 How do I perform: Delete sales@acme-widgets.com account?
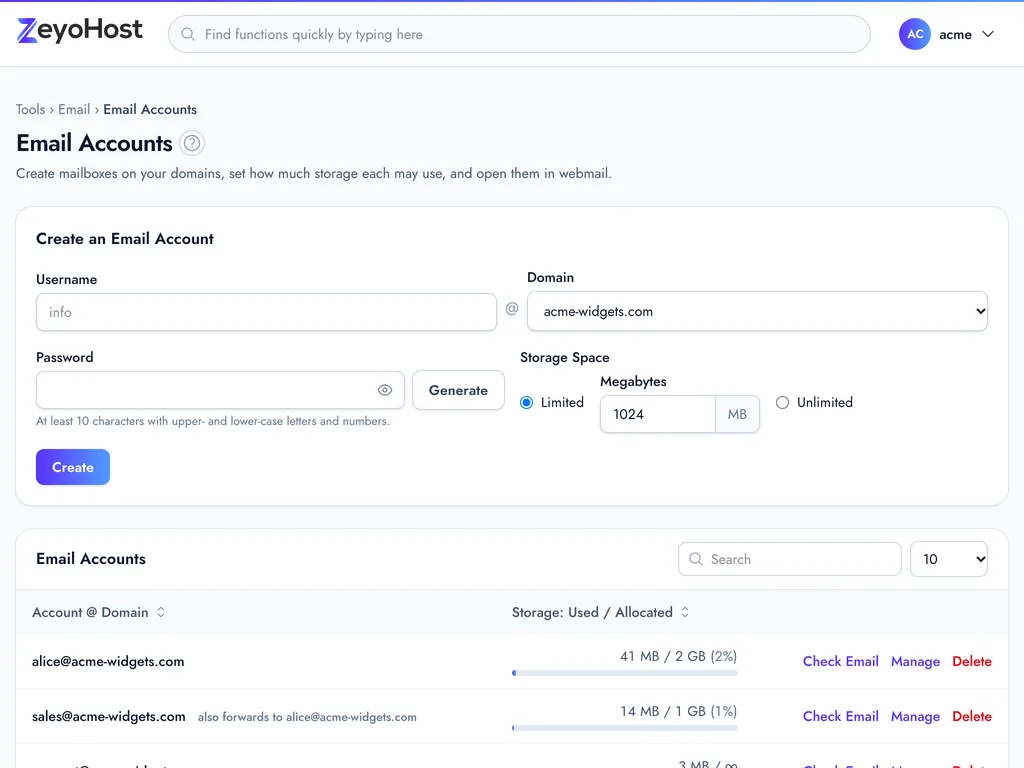tap(972, 716)
